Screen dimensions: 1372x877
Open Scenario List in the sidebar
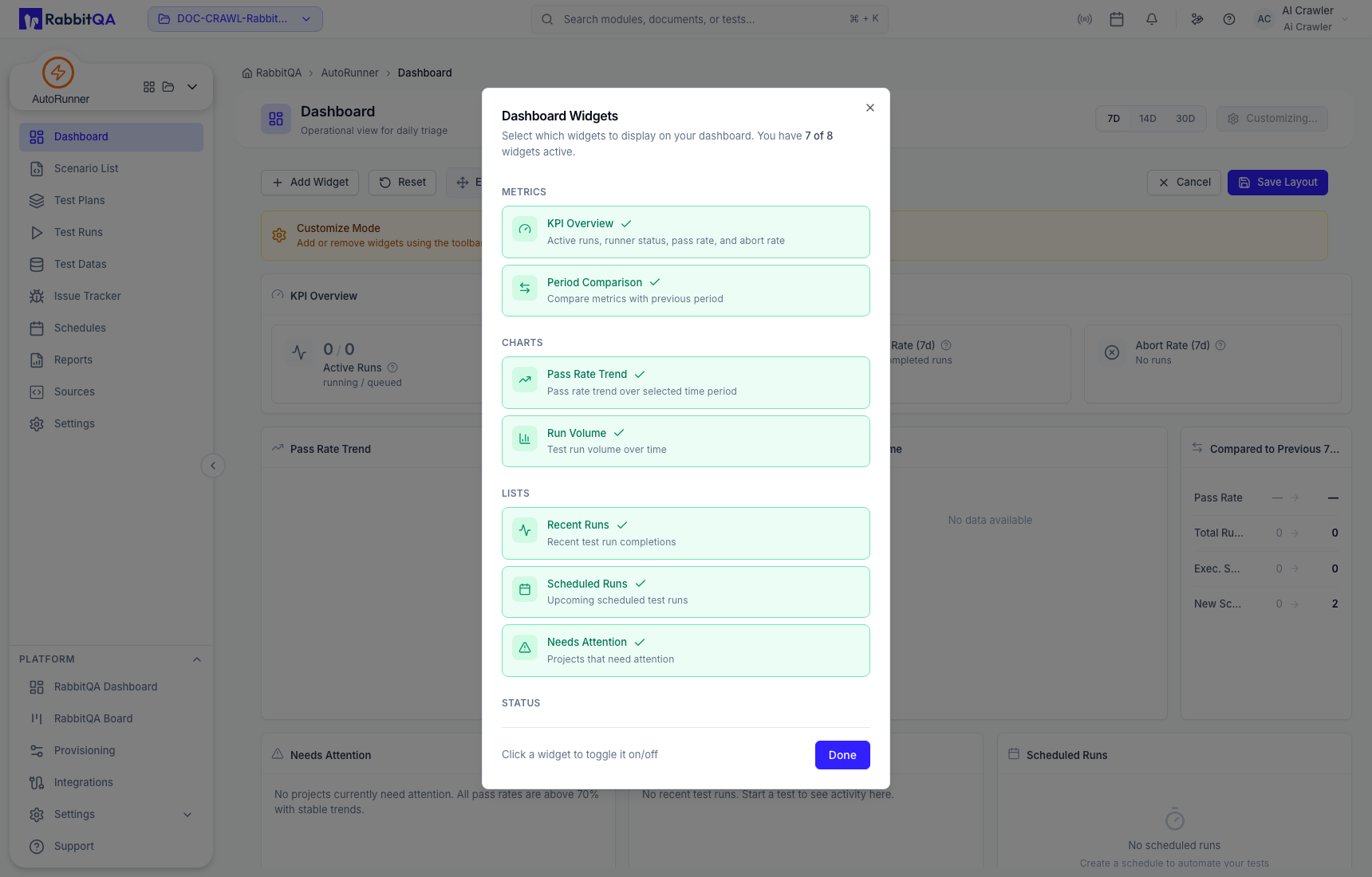111,169
